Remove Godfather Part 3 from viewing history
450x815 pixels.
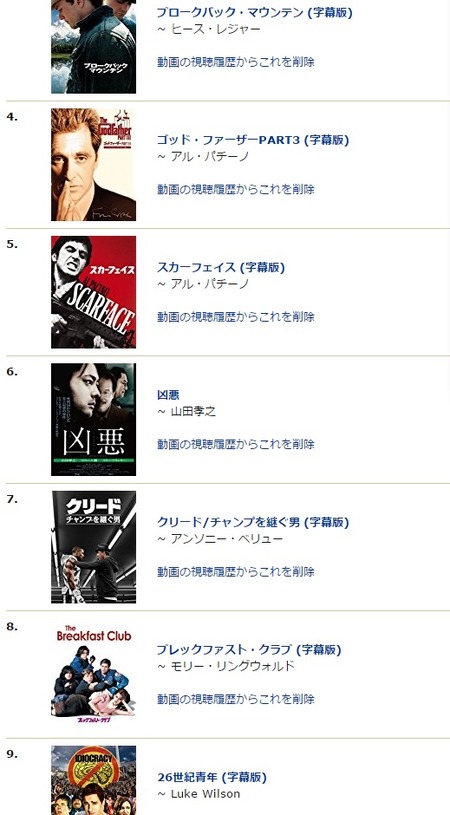(x=236, y=189)
